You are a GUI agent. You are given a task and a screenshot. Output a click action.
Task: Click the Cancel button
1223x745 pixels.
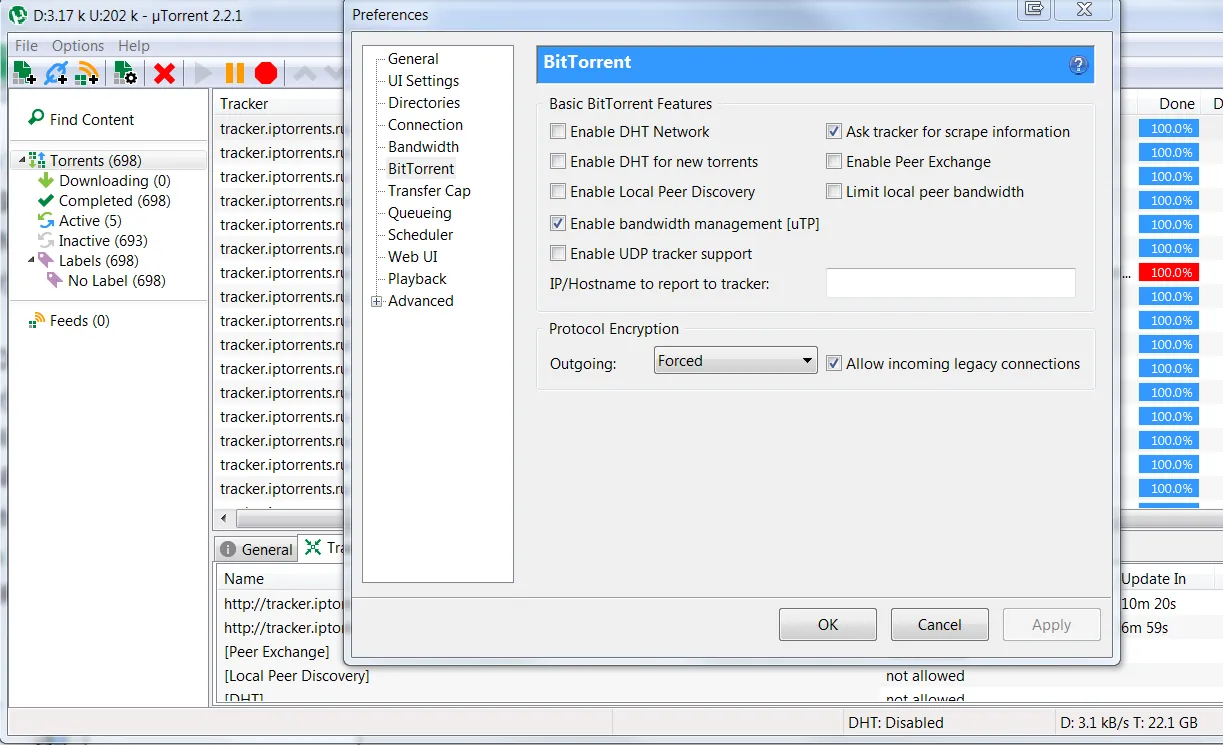tap(940, 624)
